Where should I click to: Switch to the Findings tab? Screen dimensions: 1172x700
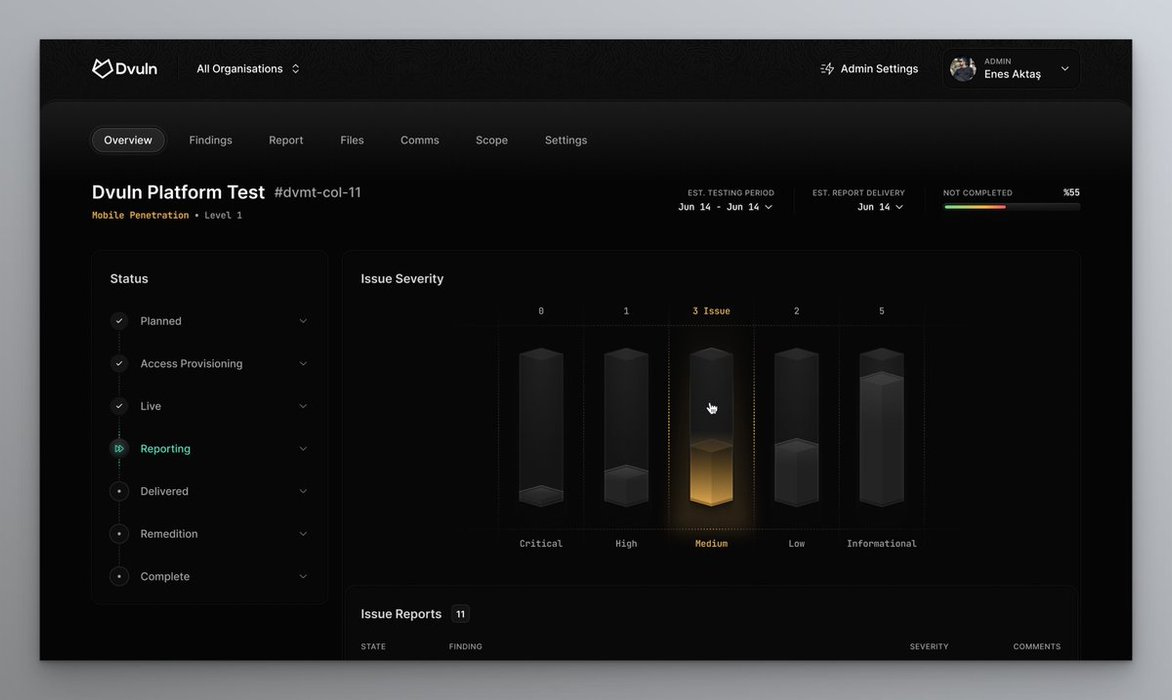click(210, 140)
